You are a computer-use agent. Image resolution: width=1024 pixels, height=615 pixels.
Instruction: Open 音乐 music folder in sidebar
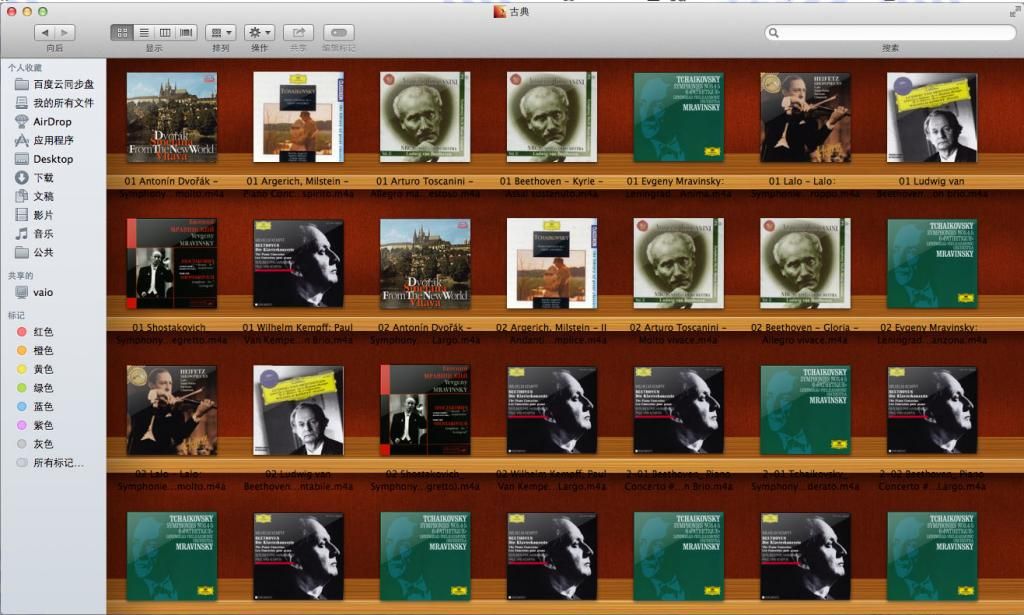click(x=43, y=234)
